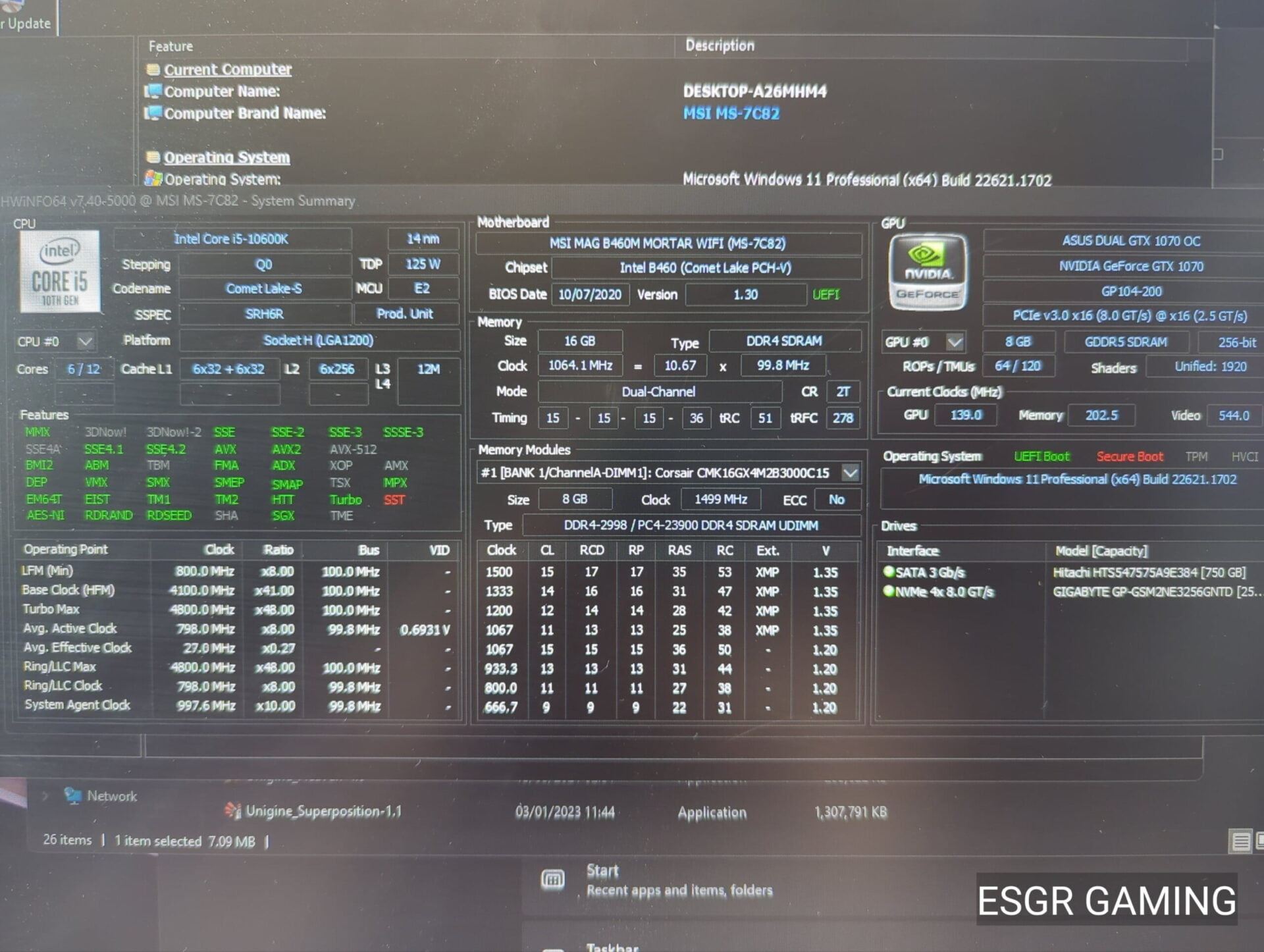
Task: Click the Current Computer folder icon
Action: click(153, 69)
